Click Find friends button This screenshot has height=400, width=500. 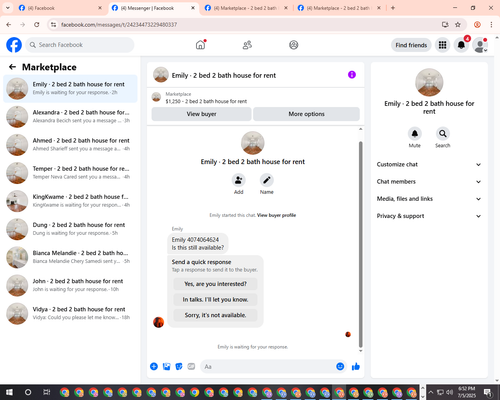pyautogui.click(x=411, y=45)
